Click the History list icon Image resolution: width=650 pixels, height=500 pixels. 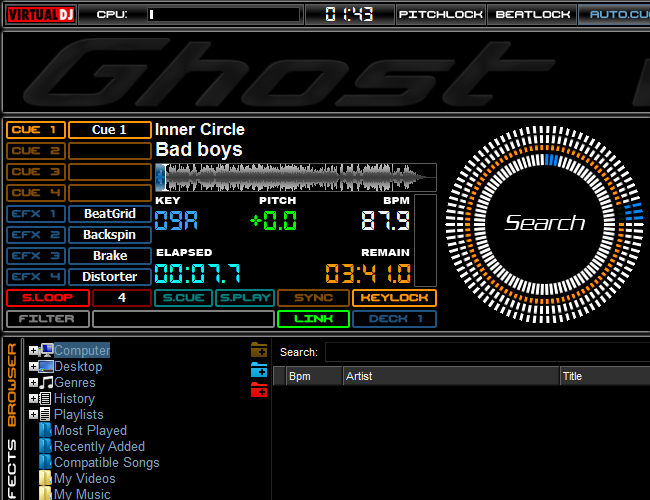[x=46, y=398]
